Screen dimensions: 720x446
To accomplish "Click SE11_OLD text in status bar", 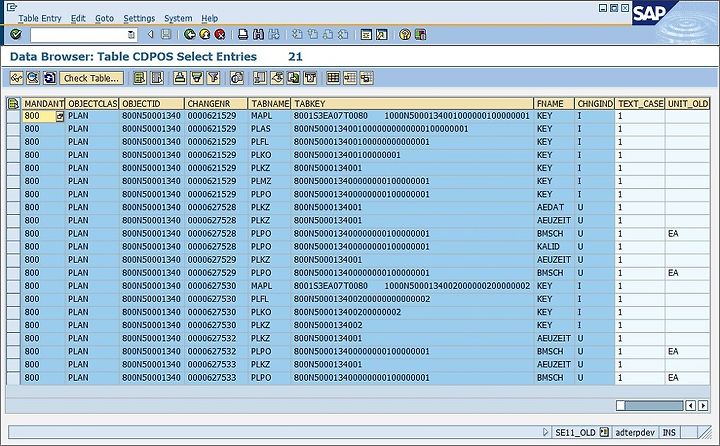I will click(575, 432).
